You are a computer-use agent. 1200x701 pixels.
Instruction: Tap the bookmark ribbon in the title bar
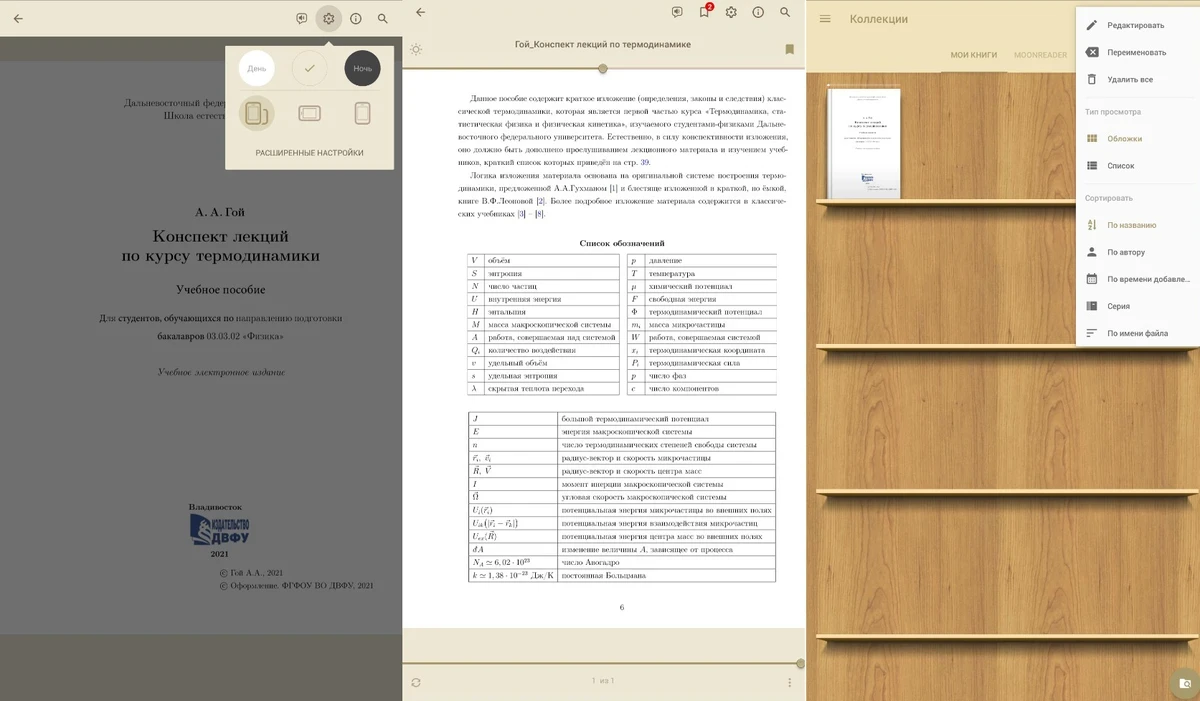(789, 49)
